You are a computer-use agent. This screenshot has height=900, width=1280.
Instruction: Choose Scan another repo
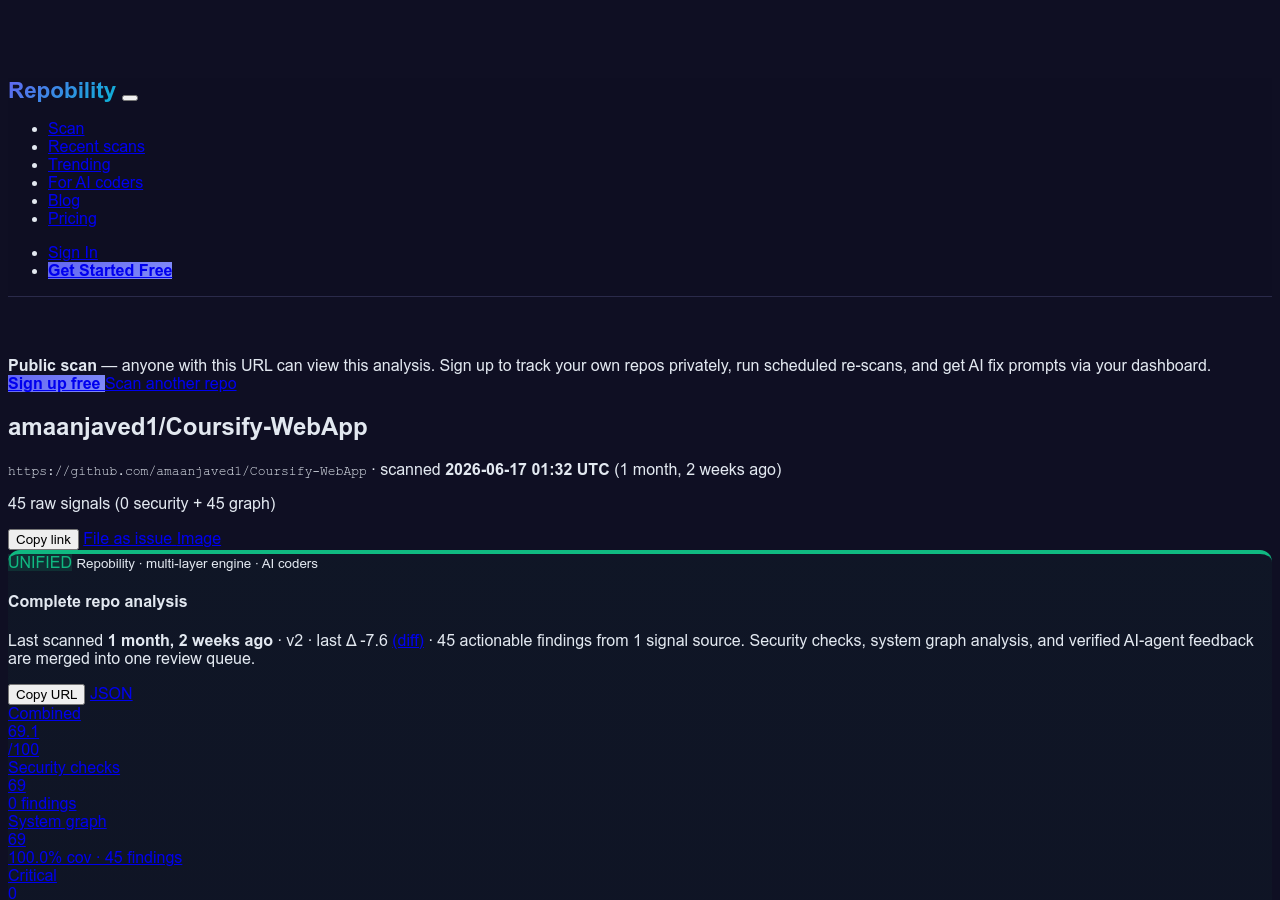[171, 383]
